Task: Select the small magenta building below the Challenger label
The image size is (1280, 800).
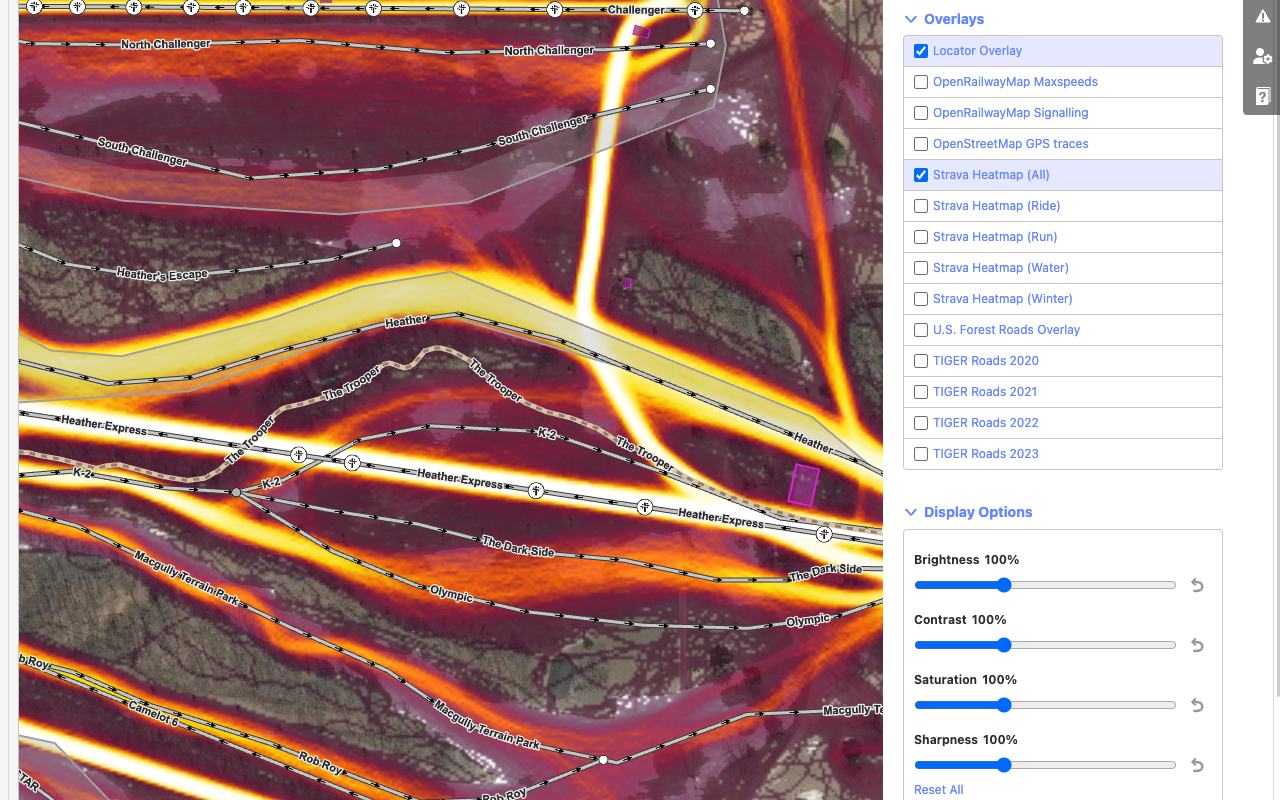Action: coord(641,32)
